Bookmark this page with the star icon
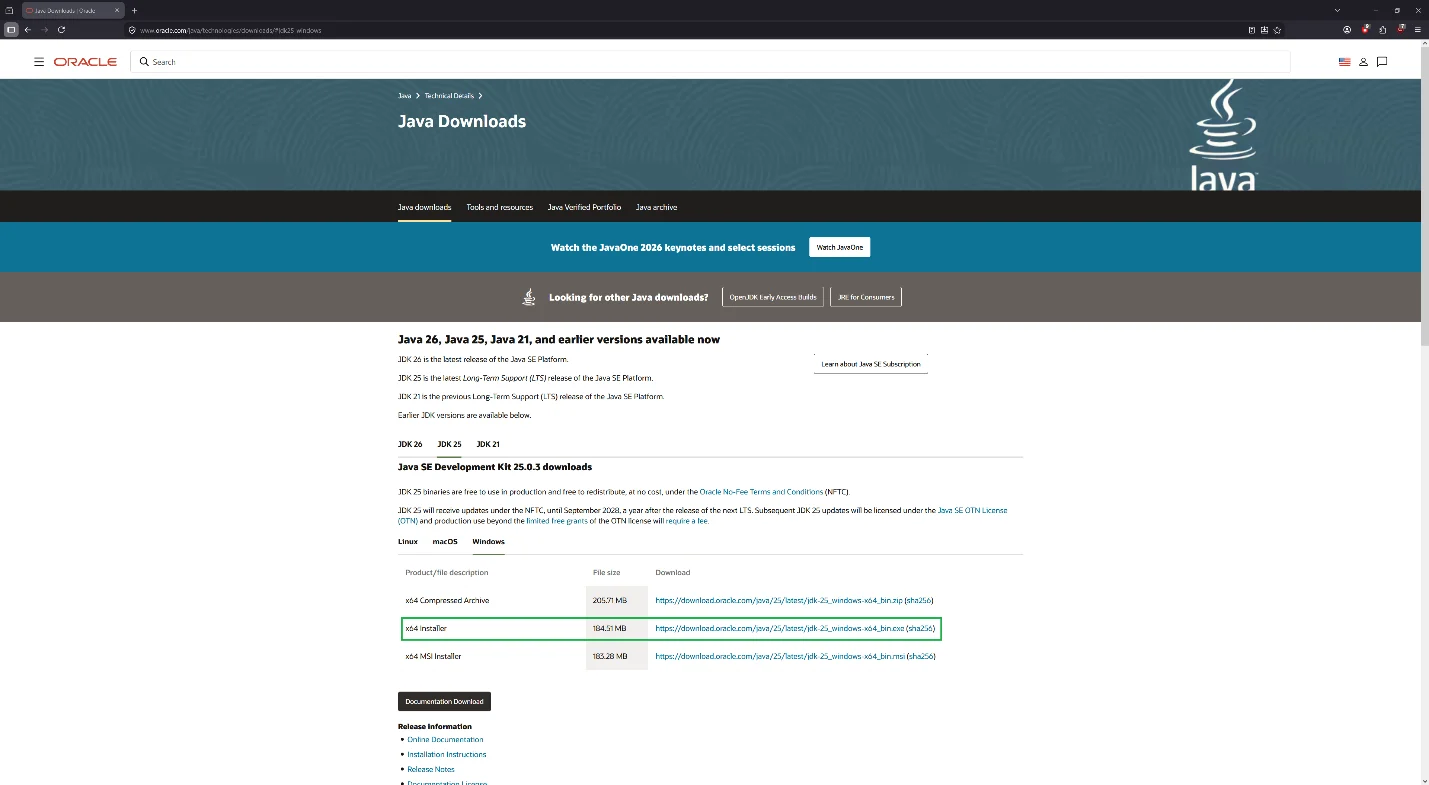The width and height of the screenshot is (1429, 785). pyautogui.click(x=1277, y=30)
